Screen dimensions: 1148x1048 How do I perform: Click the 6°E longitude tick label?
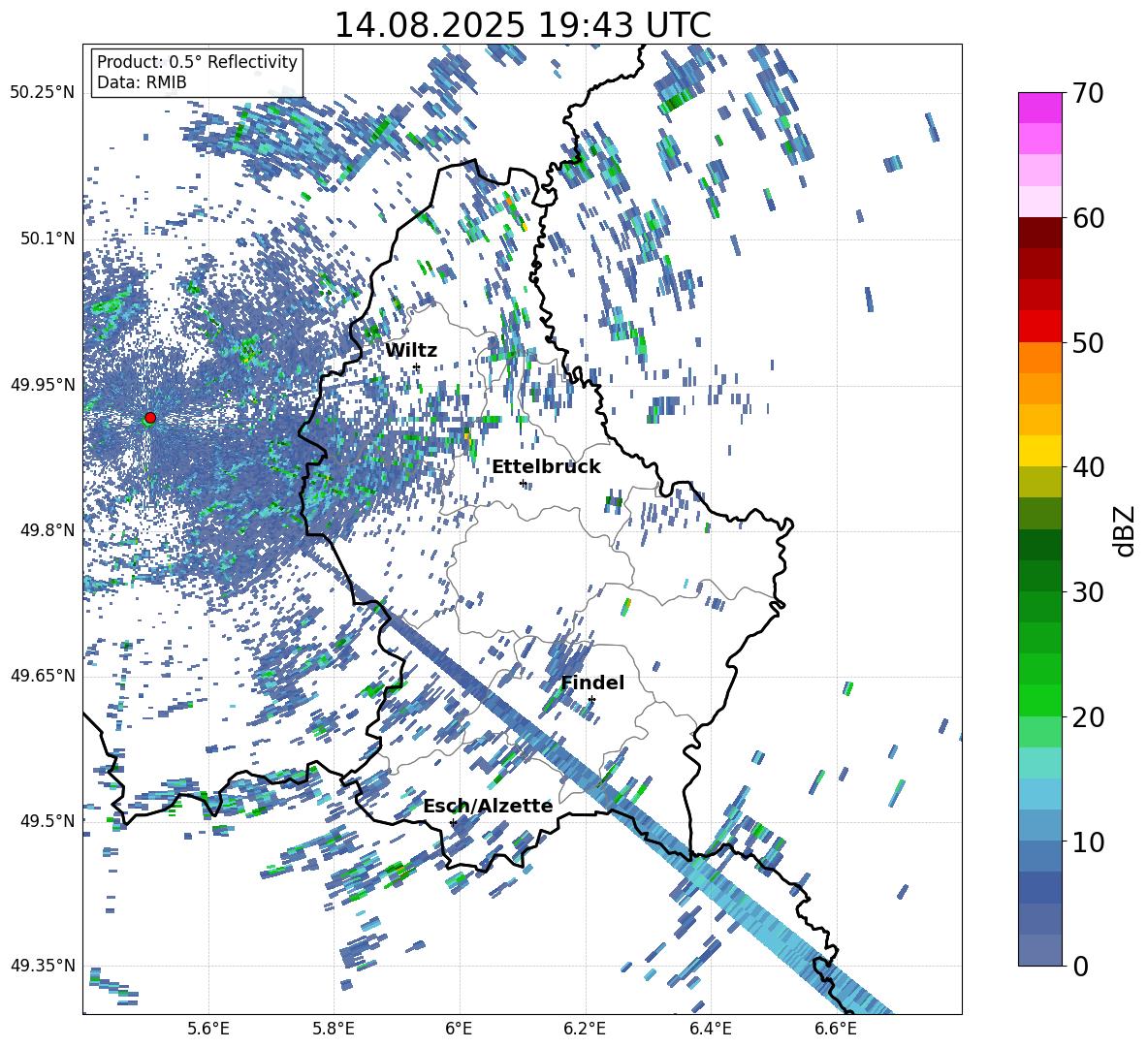click(x=459, y=1029)
